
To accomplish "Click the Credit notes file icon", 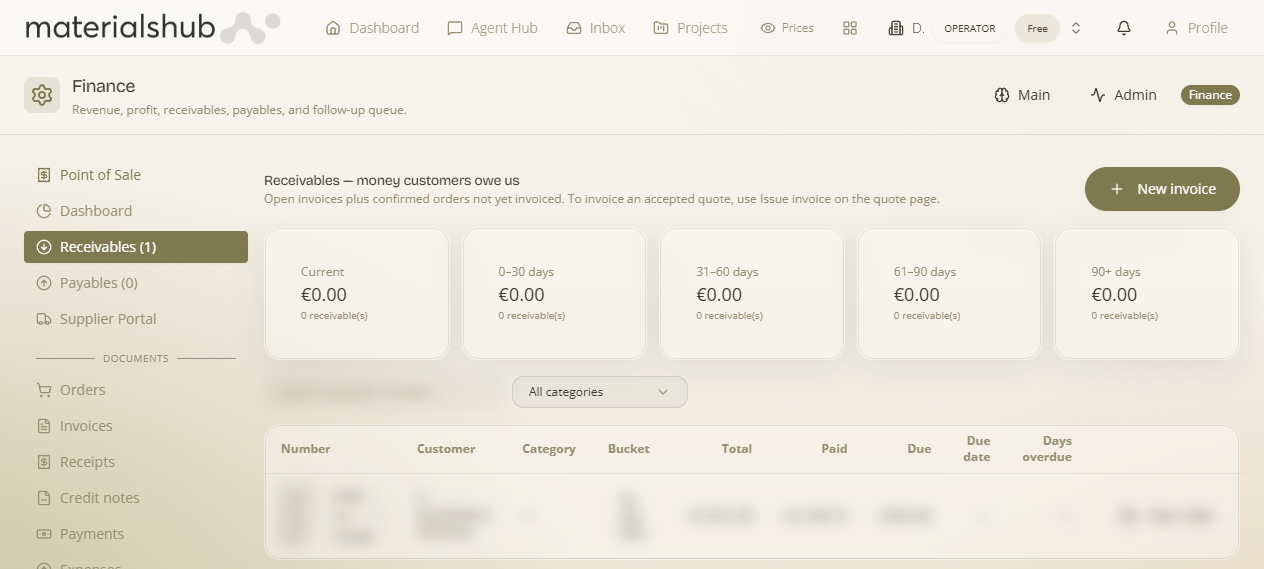I will tap(43, 498).
